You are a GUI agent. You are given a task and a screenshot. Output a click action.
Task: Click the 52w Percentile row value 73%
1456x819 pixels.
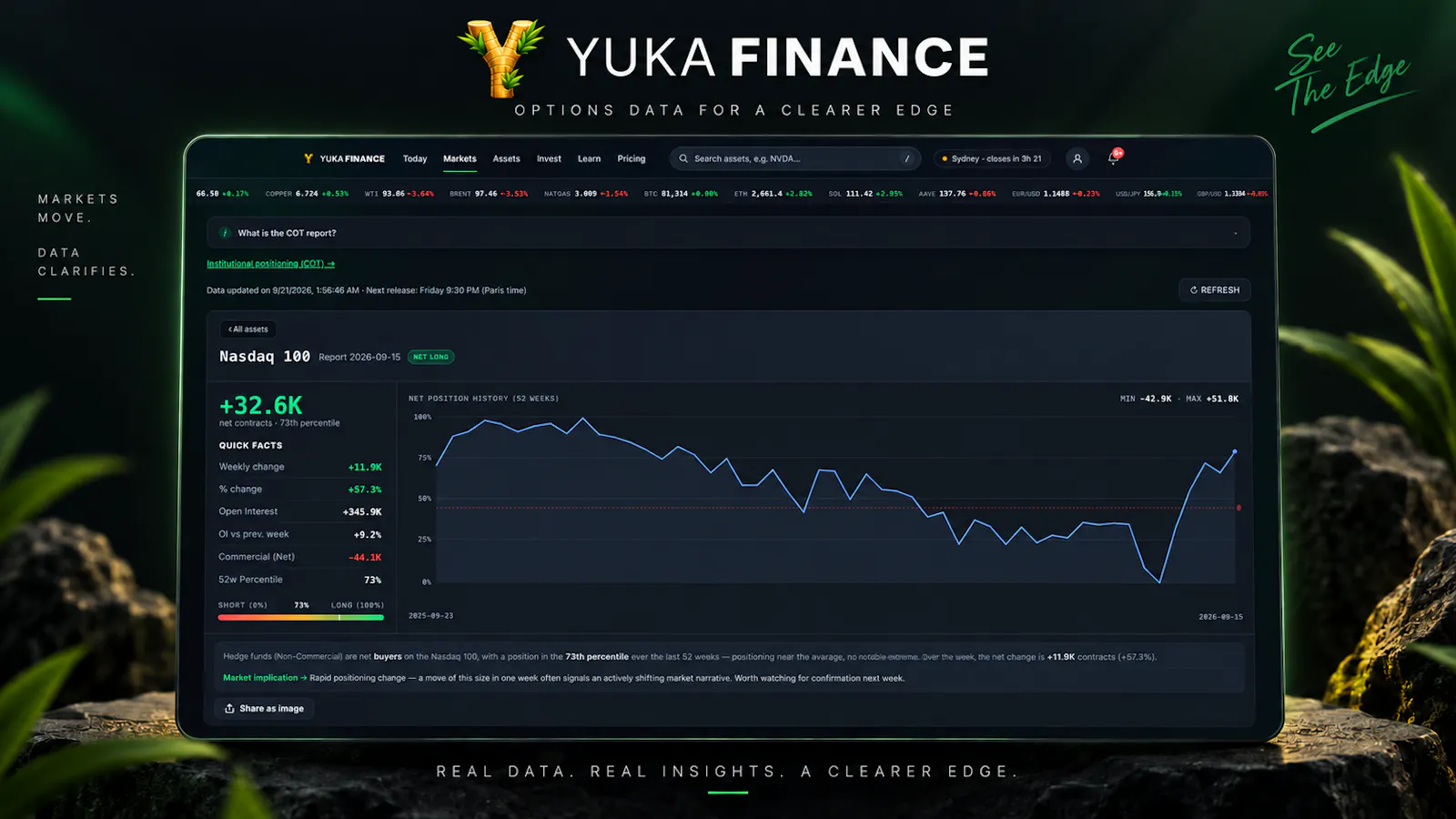point(373,580)
